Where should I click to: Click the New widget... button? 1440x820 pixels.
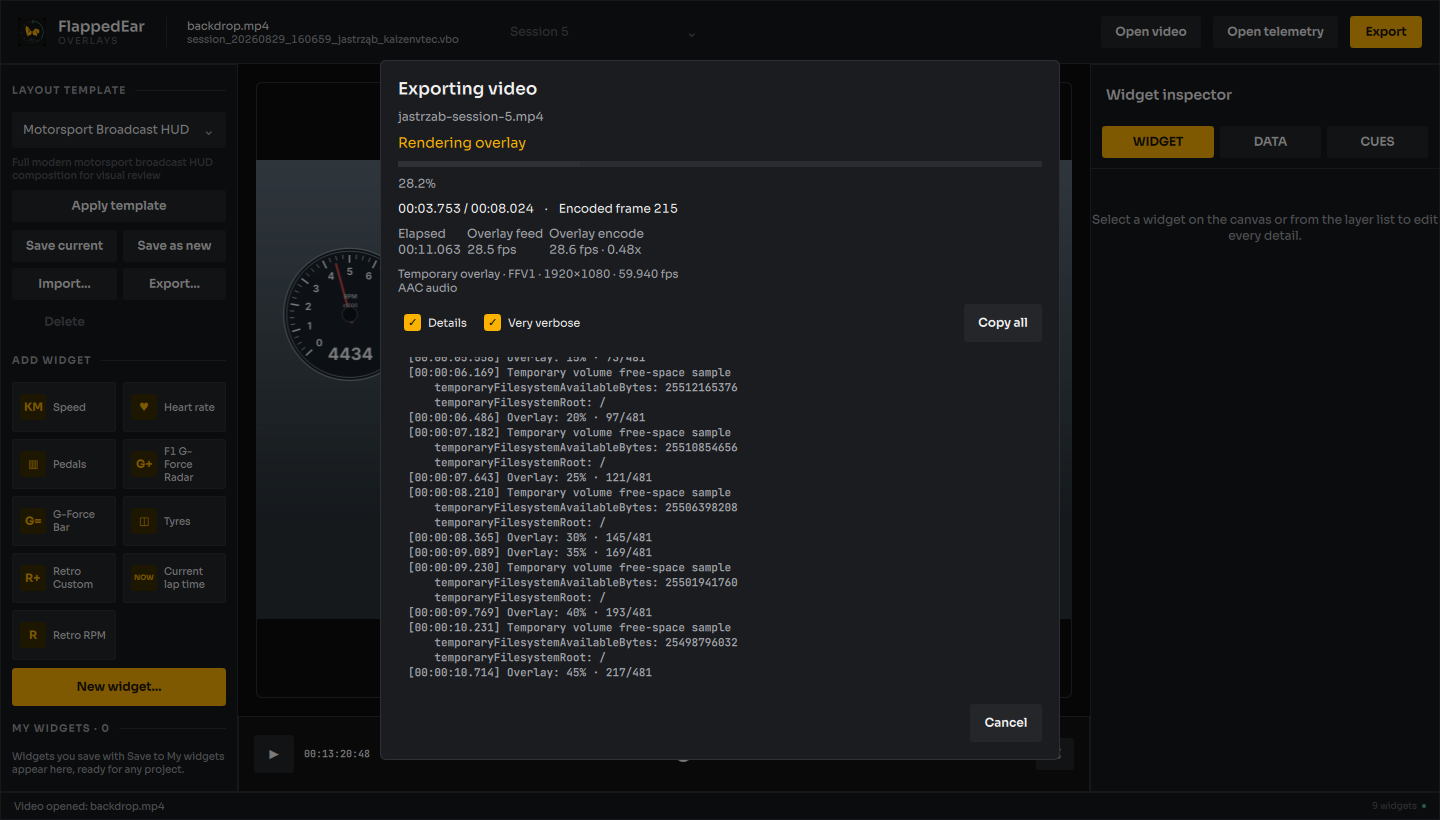(119, 687)
